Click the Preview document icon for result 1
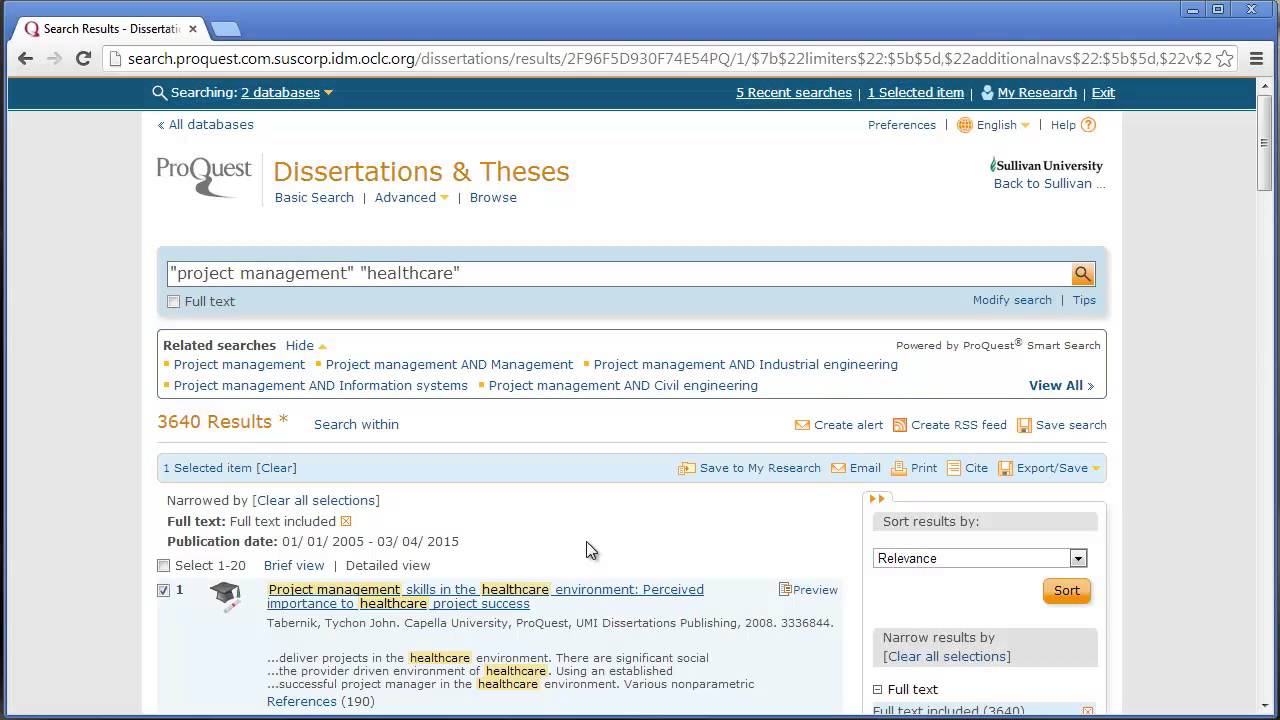1280x720 pixels. tap(785, 590)
